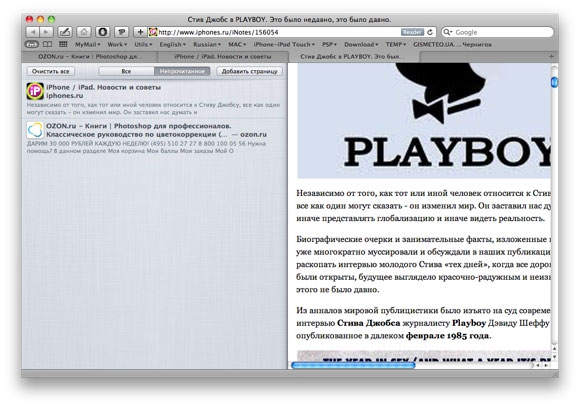Reload the page with the refresh icon
This screenshot has width=580, height=403.
tap(430, 32)
